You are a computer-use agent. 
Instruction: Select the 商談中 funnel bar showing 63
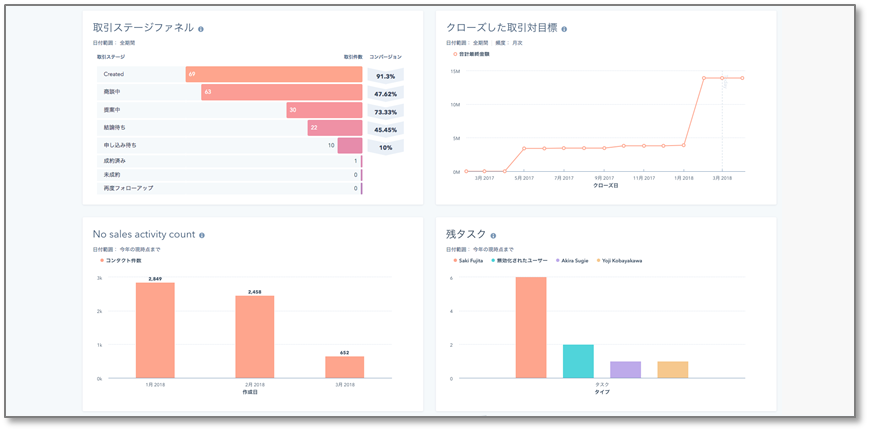pyautogui.click(x=282, y=92)
